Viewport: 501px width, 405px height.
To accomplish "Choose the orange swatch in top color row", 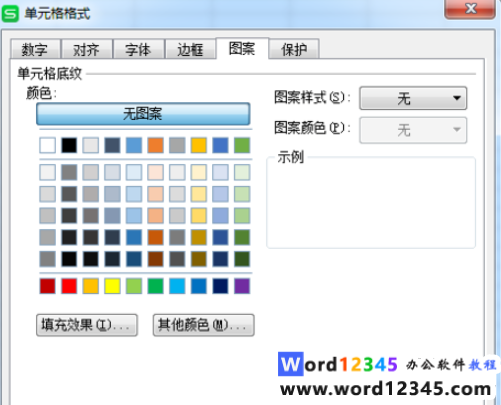I will [156, 145].
